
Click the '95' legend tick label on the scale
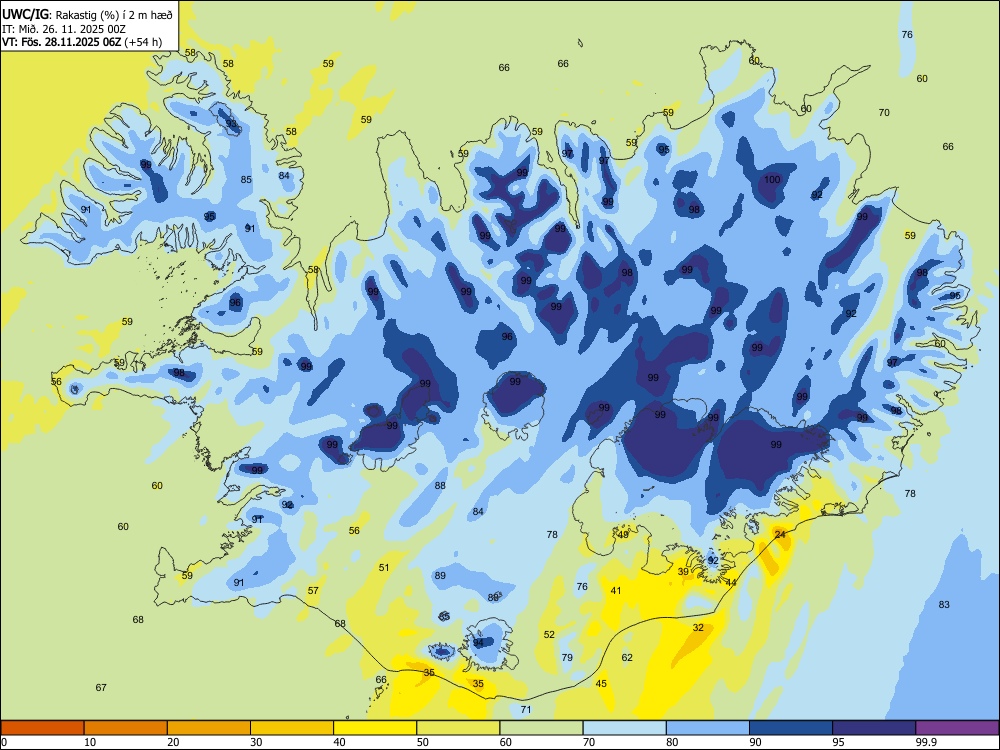[841, 742]
